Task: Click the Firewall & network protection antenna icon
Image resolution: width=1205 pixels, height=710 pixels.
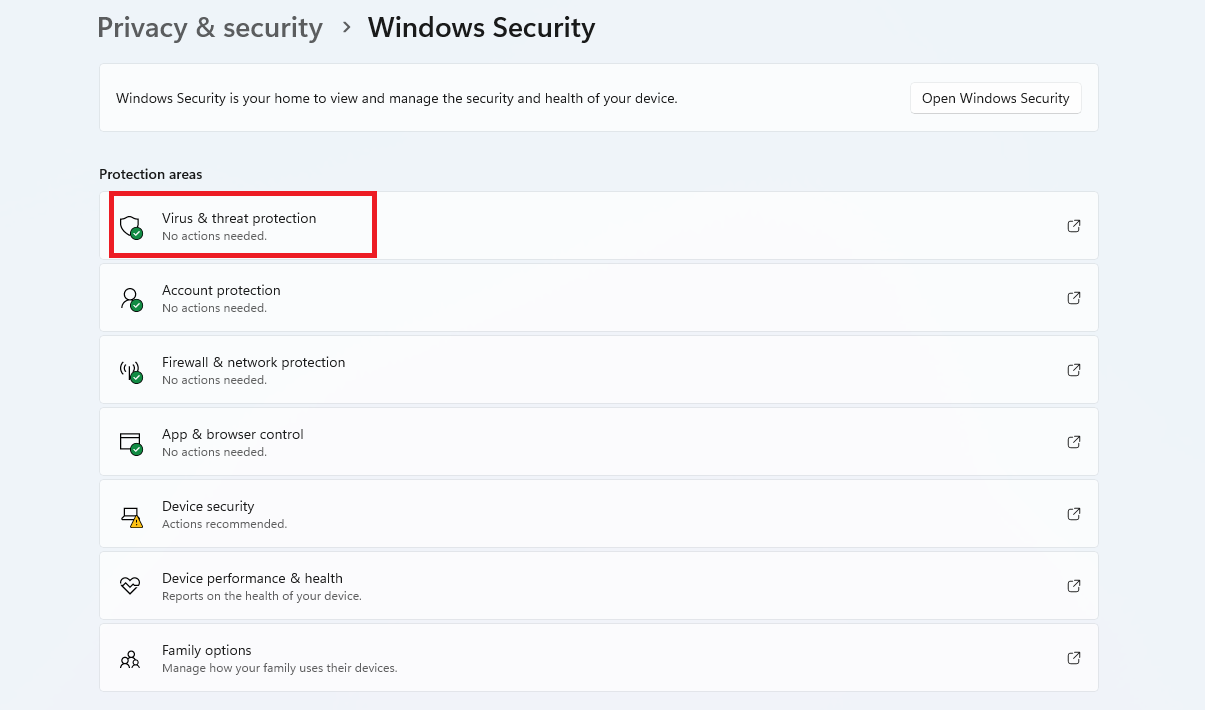Action: pos(131,370)
